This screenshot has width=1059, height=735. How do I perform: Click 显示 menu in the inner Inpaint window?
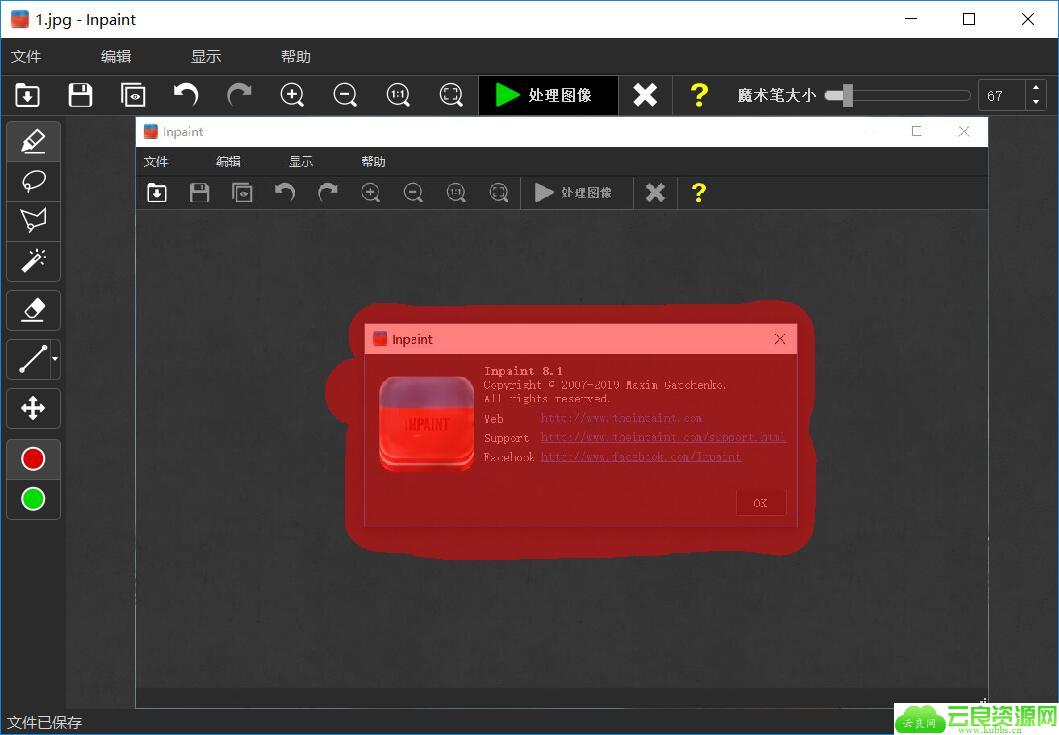301,161
